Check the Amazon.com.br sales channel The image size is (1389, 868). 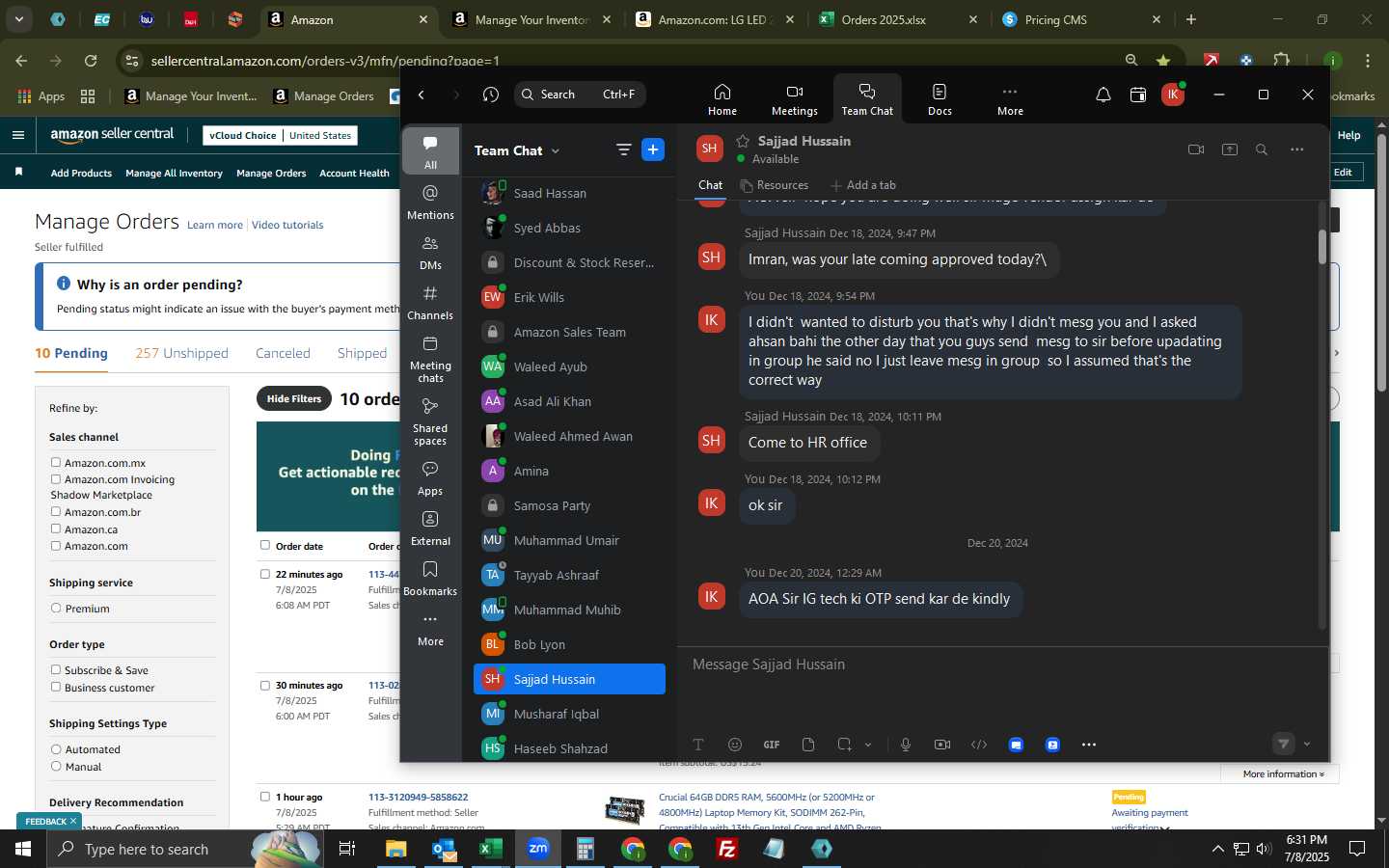pyautogui.click(x=56, y=511)
